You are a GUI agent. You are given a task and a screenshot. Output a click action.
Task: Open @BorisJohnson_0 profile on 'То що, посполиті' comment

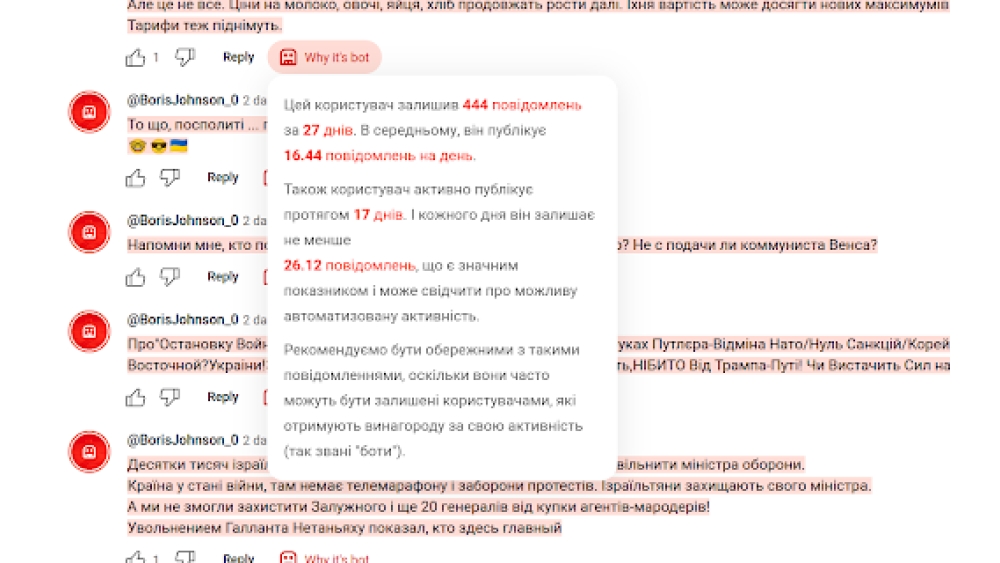pos(182,100)
